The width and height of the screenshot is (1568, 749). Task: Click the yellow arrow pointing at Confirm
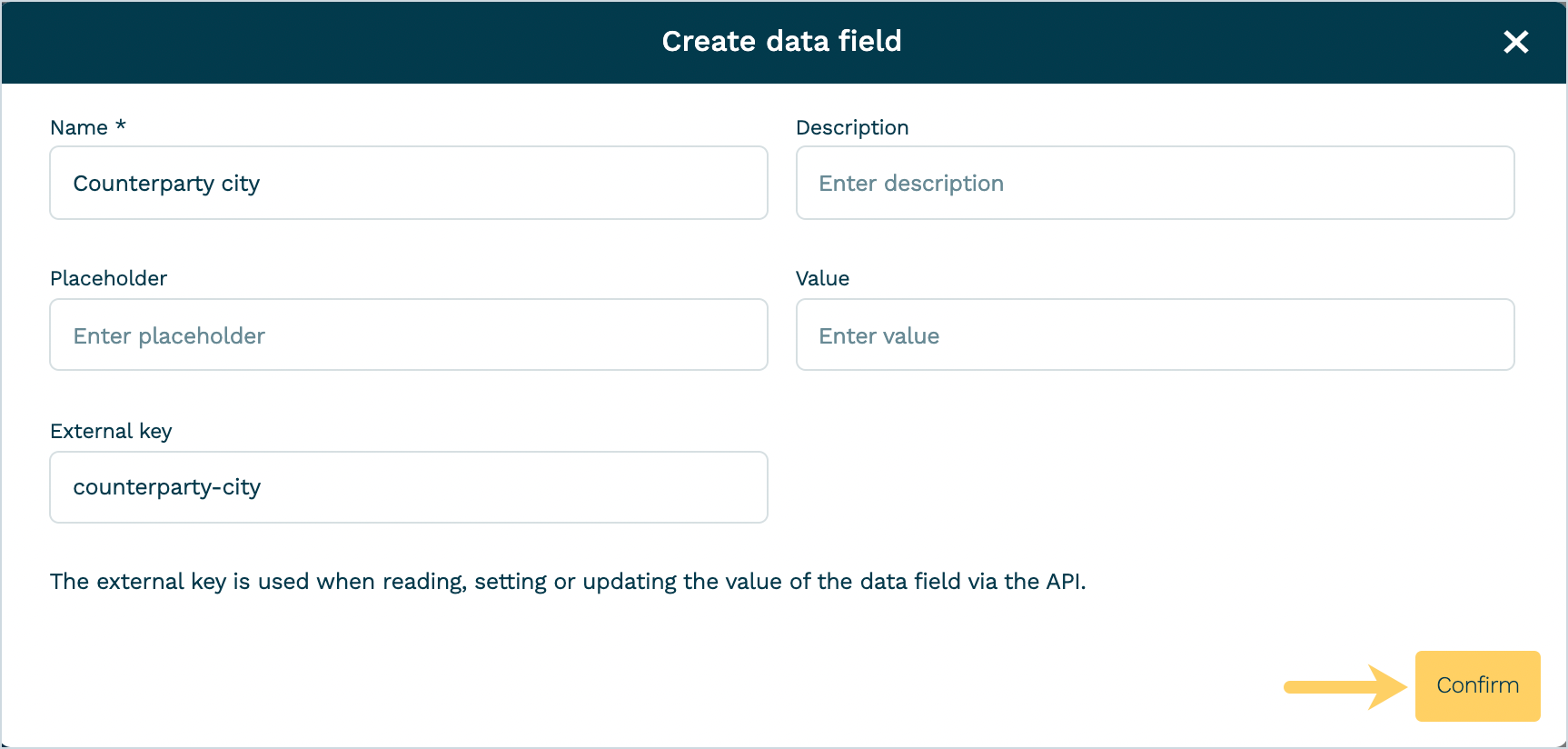(x=1345, y=687)
